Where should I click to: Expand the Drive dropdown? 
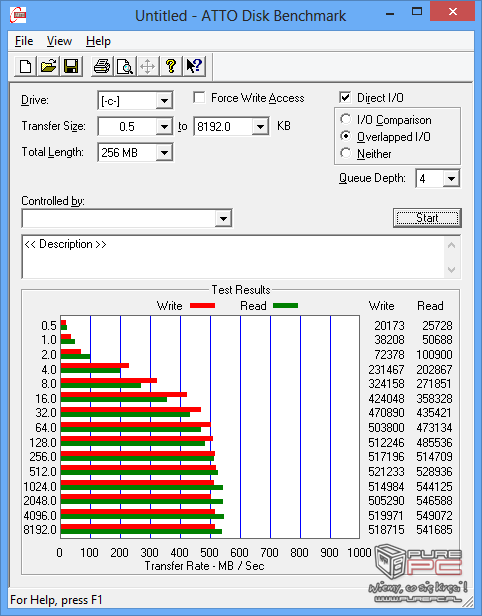164,101
